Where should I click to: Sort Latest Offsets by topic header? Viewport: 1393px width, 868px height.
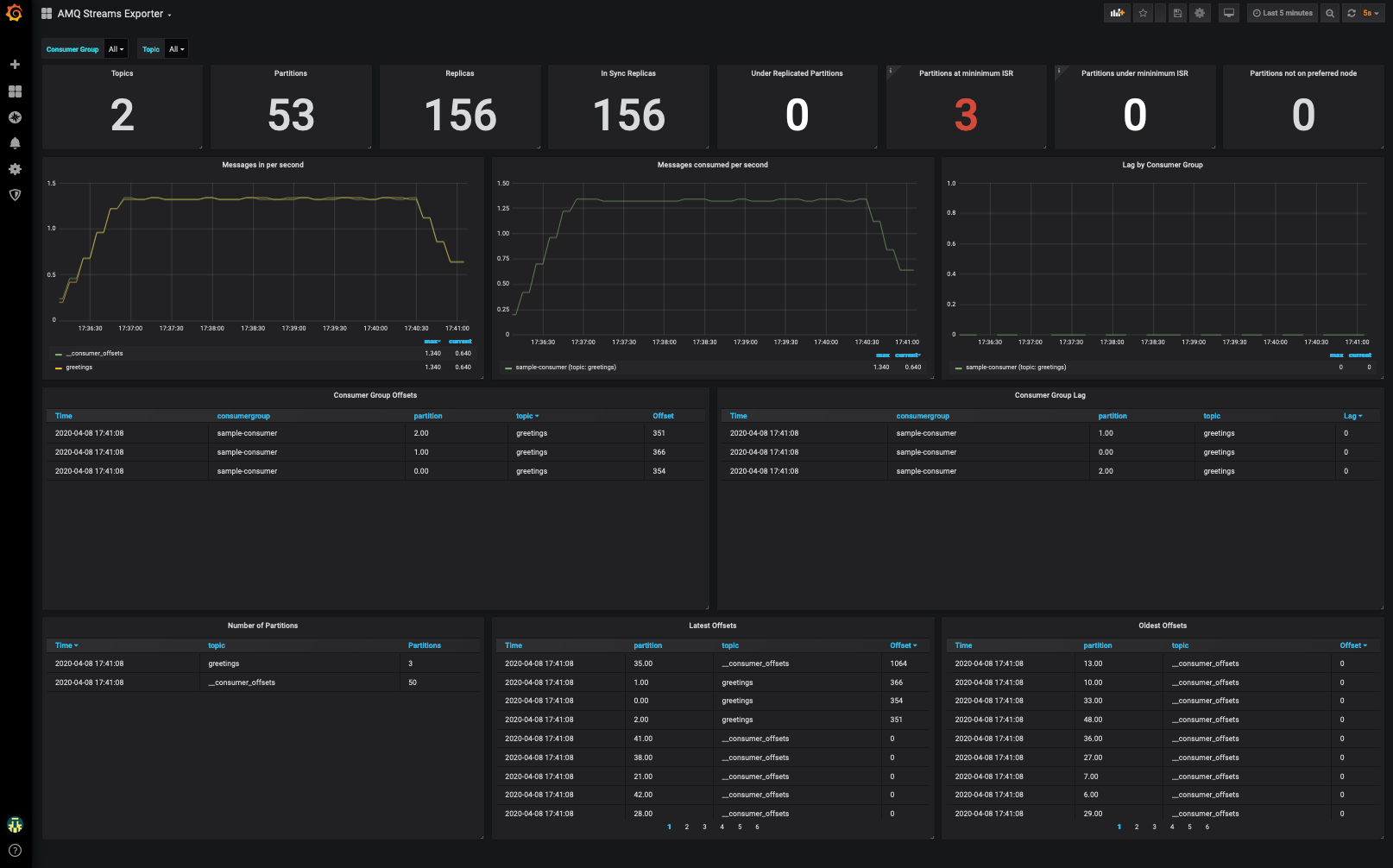[730, 645]
